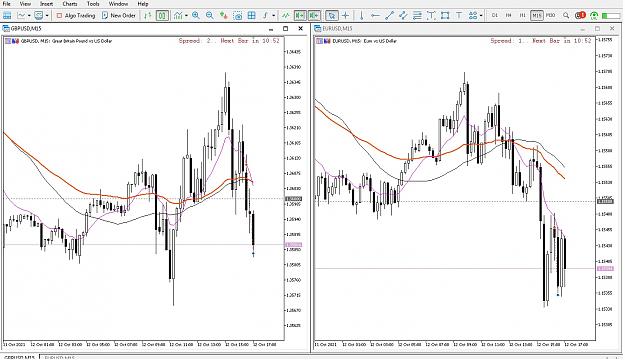Click the line chart type icon
This screenshot has width=625, height=360.
(x=178, y=16)
